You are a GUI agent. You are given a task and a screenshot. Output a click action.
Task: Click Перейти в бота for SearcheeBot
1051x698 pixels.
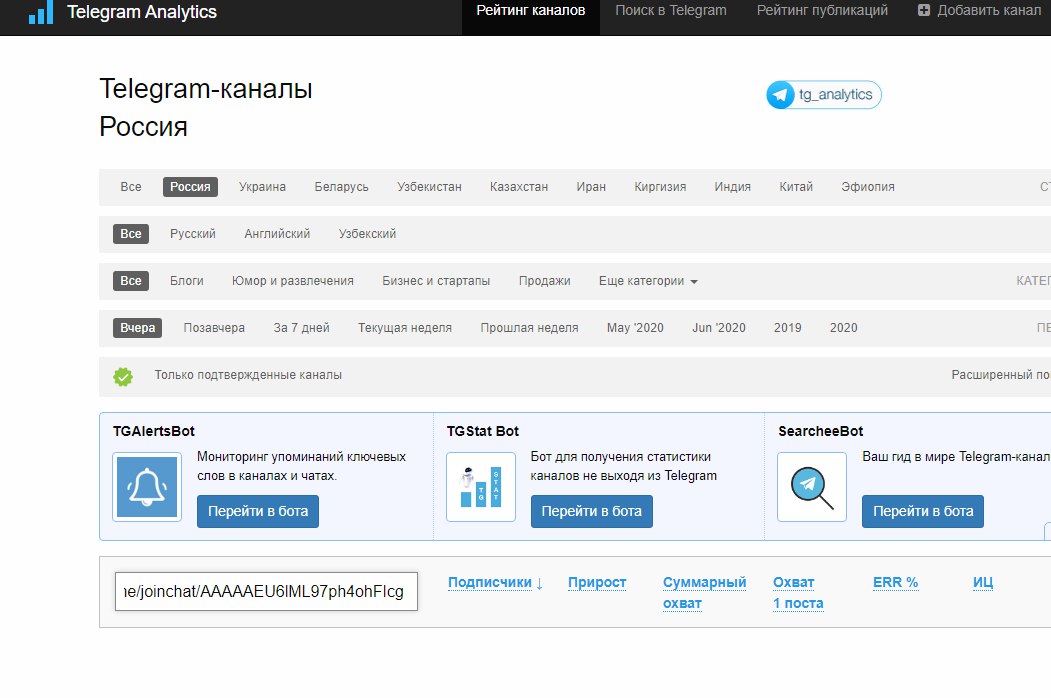tap(923, 511)
